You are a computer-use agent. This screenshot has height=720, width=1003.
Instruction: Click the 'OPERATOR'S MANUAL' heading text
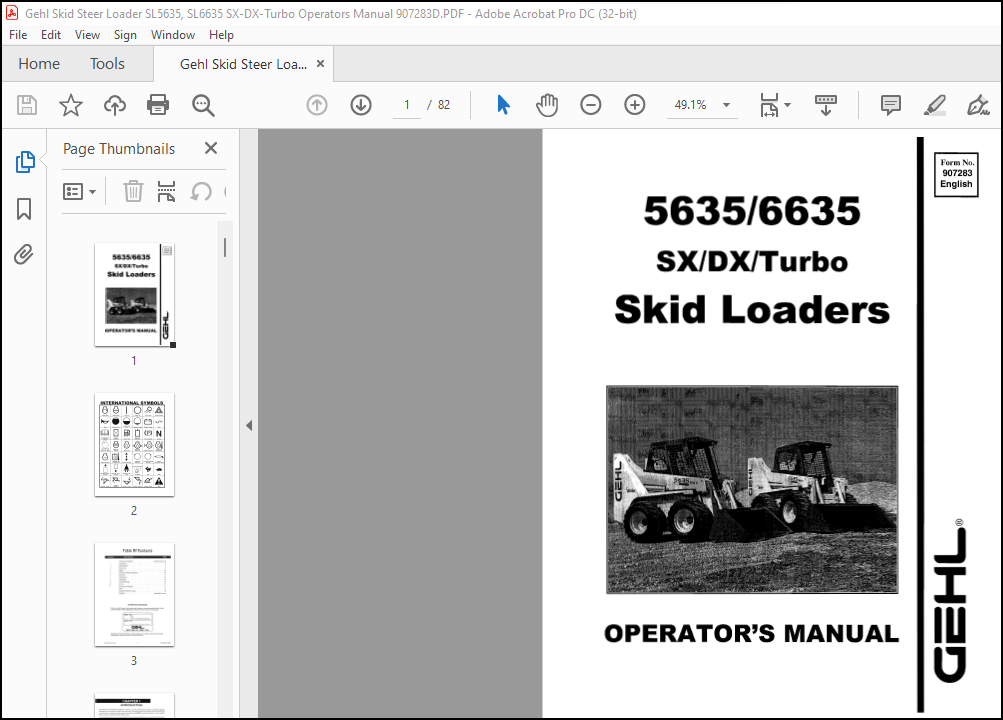coord(752,633)
